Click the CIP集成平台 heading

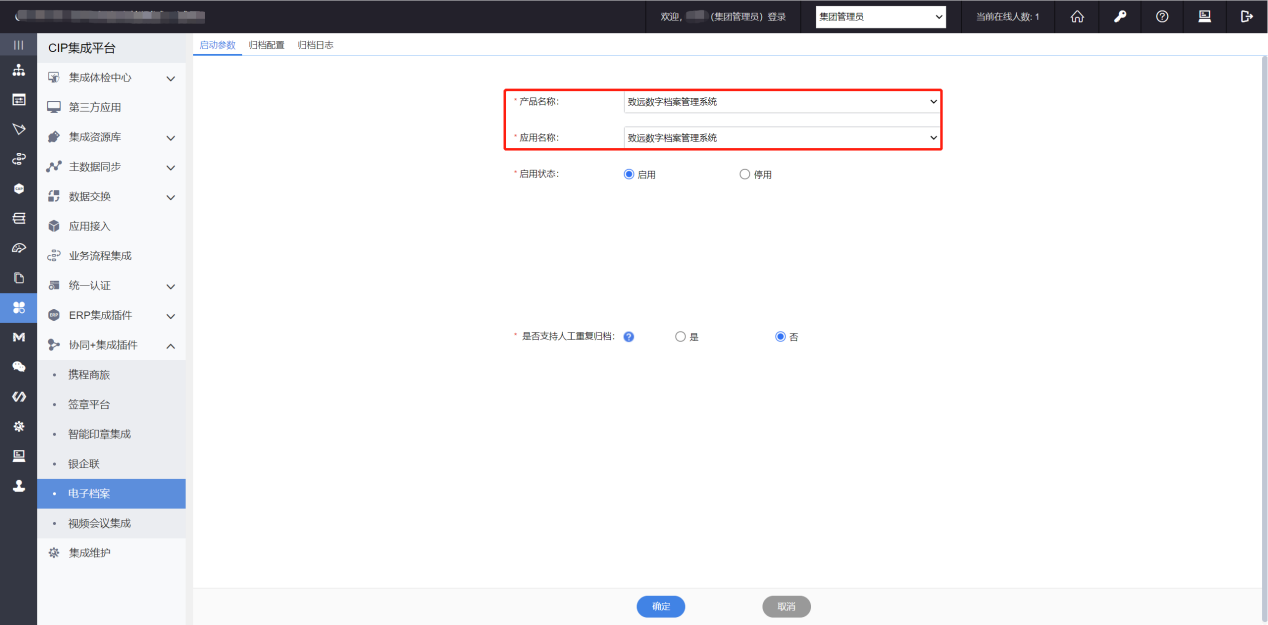[x=82, y=48]
